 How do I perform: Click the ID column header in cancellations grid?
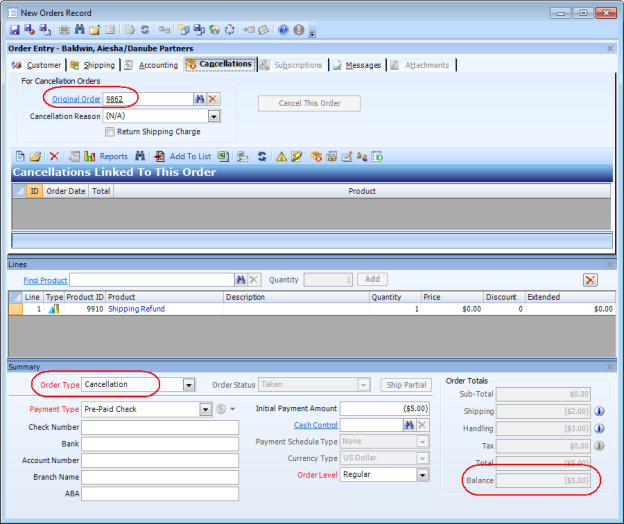pos(34,191)
